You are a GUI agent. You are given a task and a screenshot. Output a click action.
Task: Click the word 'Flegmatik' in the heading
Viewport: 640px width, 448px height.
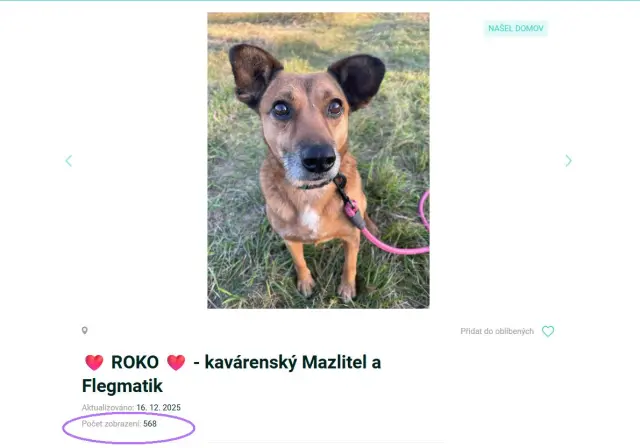[x=122, y=386]
